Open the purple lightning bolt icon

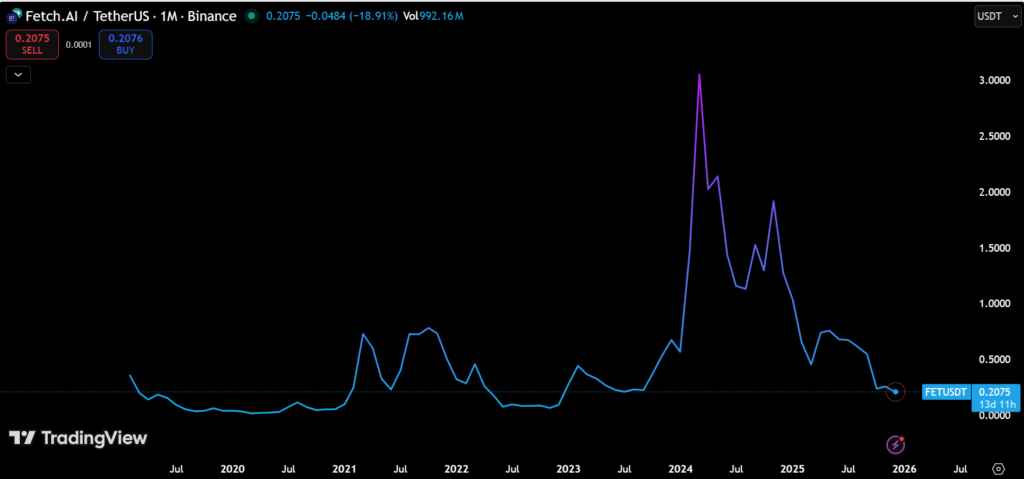pyautogui.click(x=897, y=443)
